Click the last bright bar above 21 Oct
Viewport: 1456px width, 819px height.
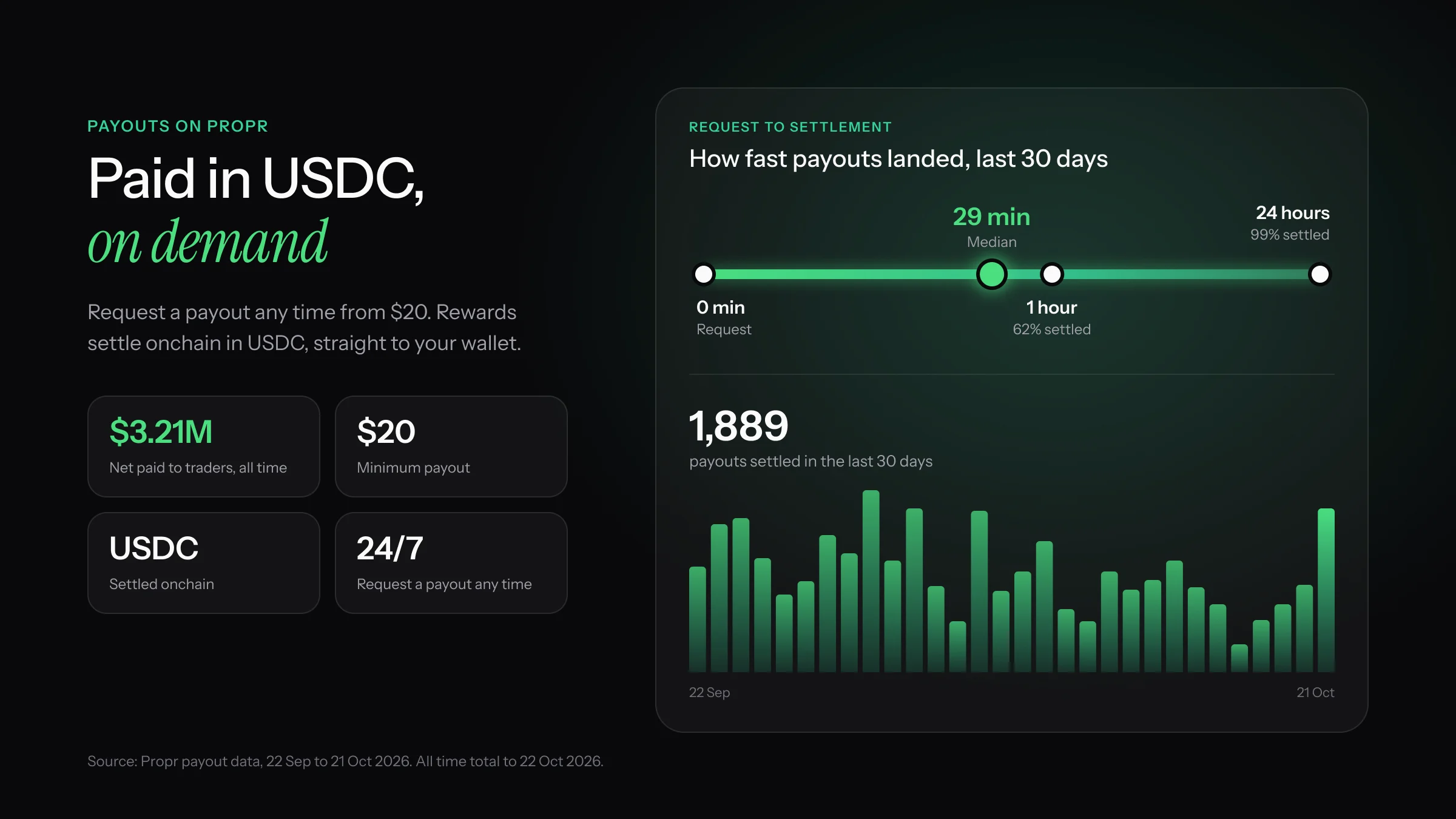click(1326, 590)
